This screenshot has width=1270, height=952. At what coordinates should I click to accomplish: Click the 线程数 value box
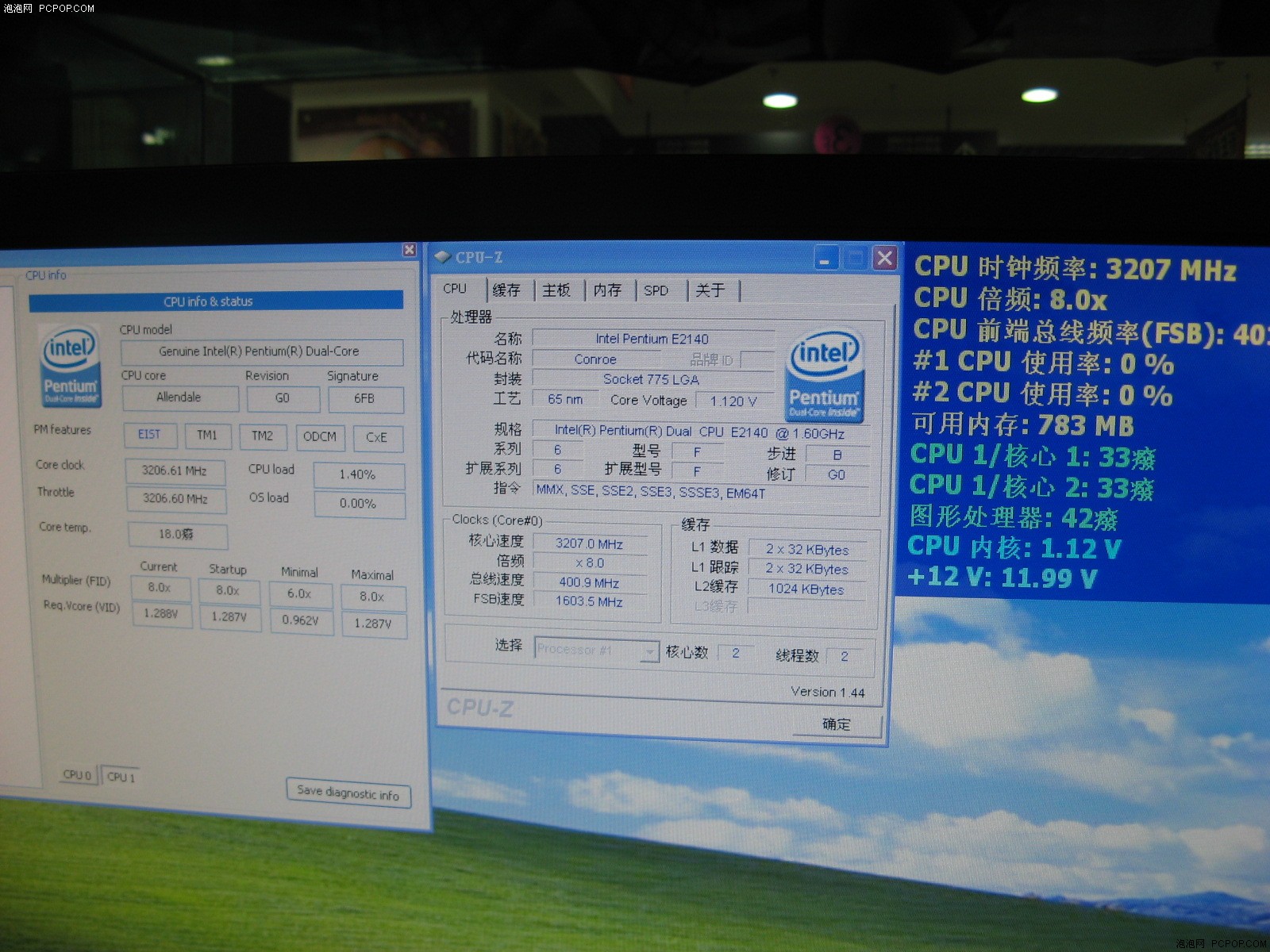point(845,656)
